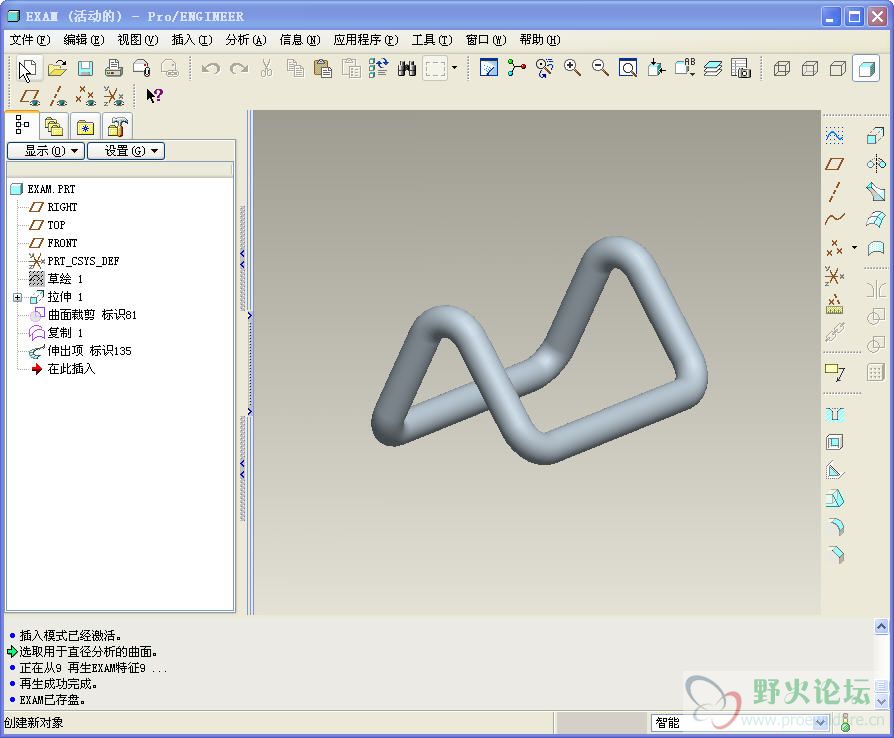Open the 工具 menu
Viewport: 894px width, 738px height.
coord(432,40)
